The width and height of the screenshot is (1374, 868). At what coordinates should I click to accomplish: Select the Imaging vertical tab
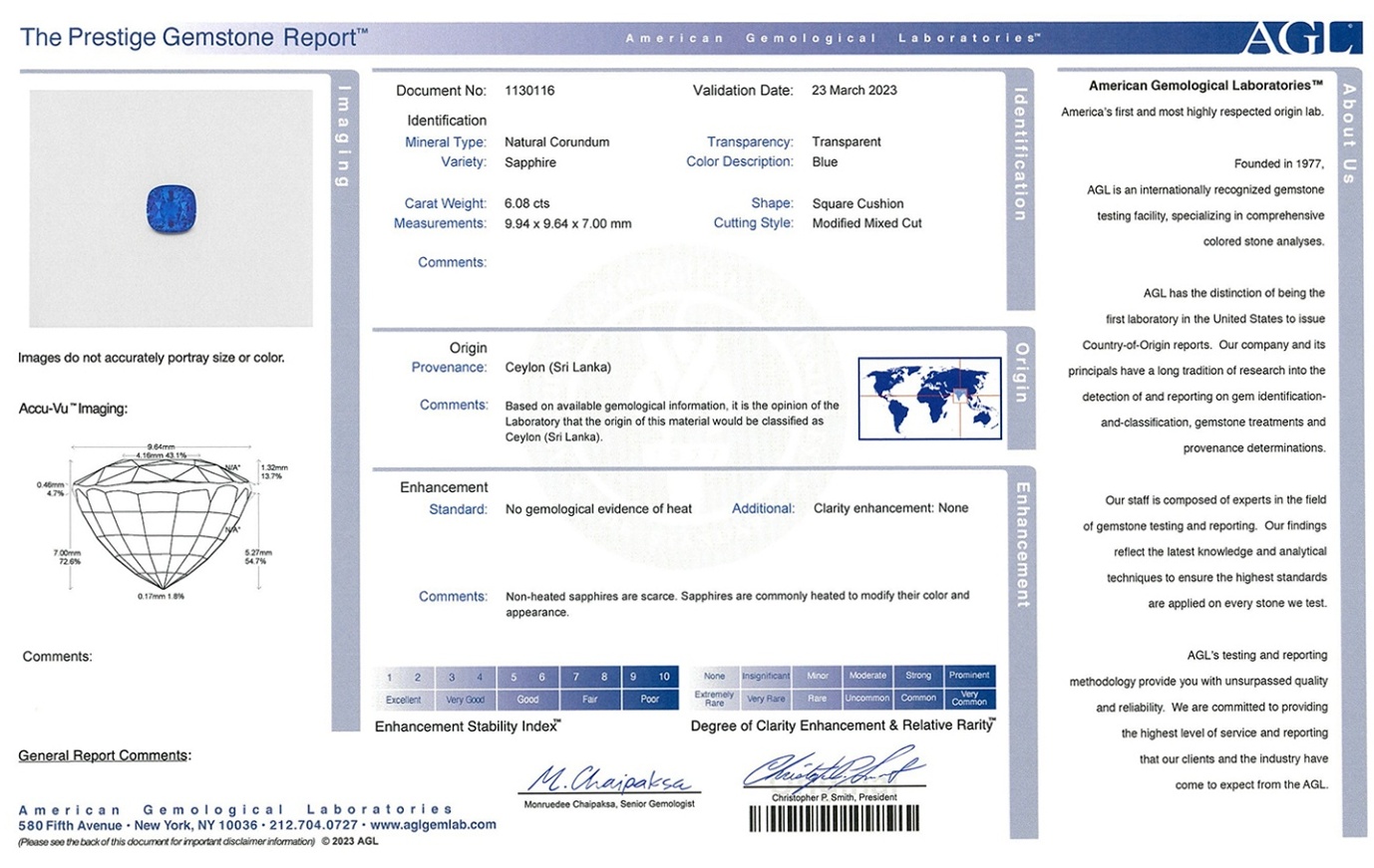[x=344, y=137]
